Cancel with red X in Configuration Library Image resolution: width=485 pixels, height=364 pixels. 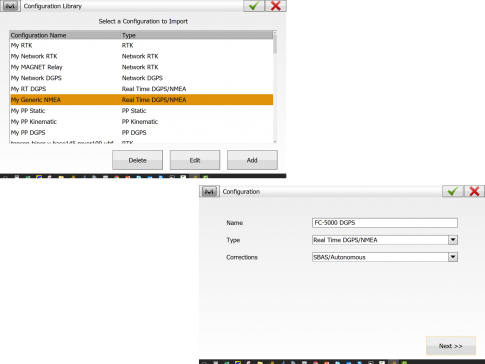pyautogui.click(x=276, y=6)
